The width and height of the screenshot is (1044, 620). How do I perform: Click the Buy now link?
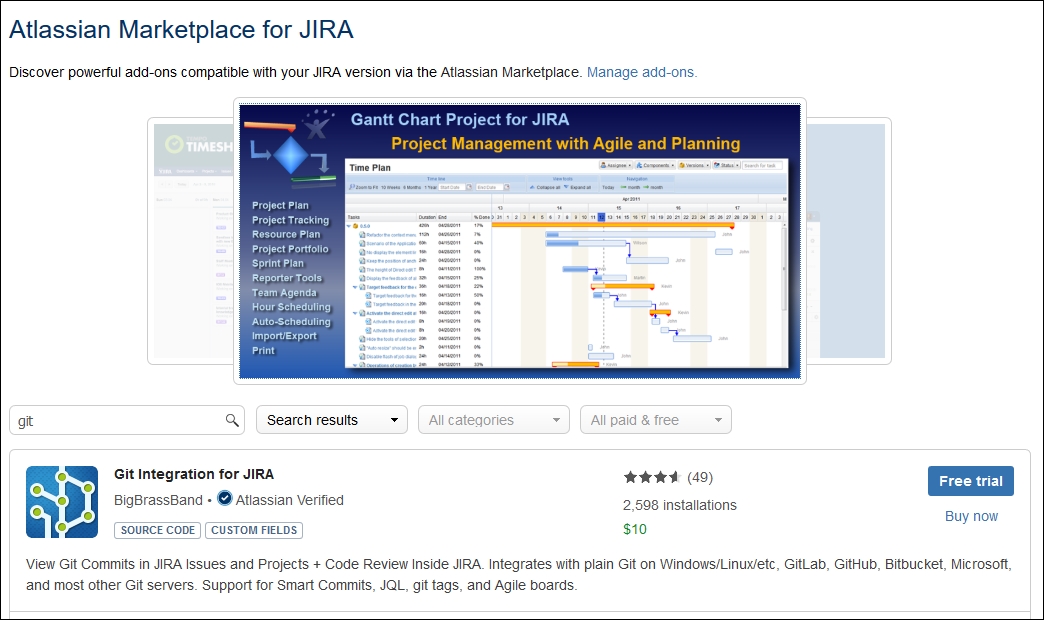[971, 516]
